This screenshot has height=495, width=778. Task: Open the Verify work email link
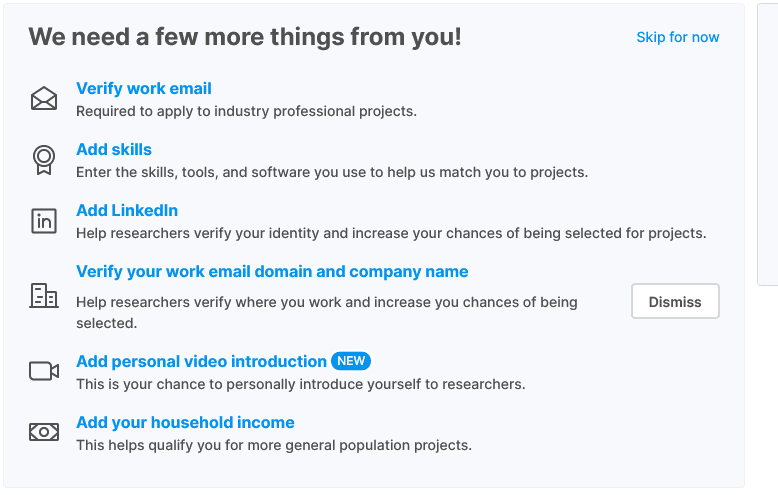(144, 89)
